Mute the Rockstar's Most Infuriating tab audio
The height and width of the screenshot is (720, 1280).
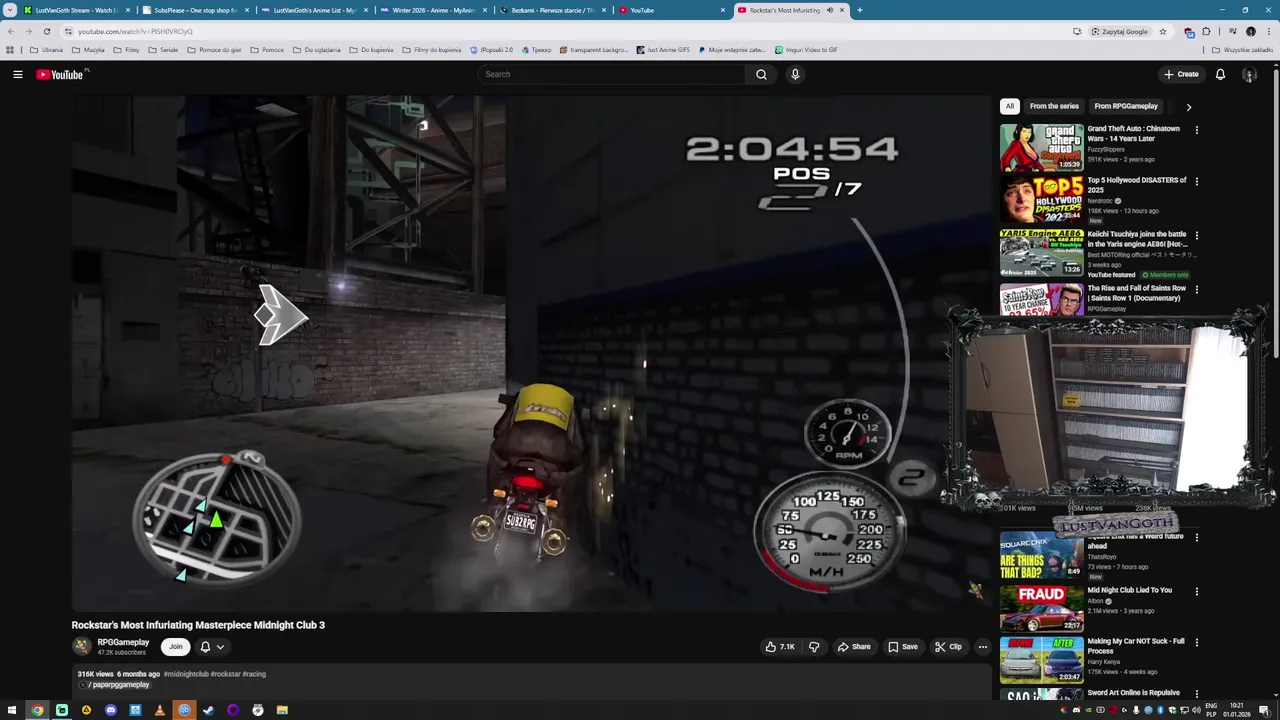829,10
